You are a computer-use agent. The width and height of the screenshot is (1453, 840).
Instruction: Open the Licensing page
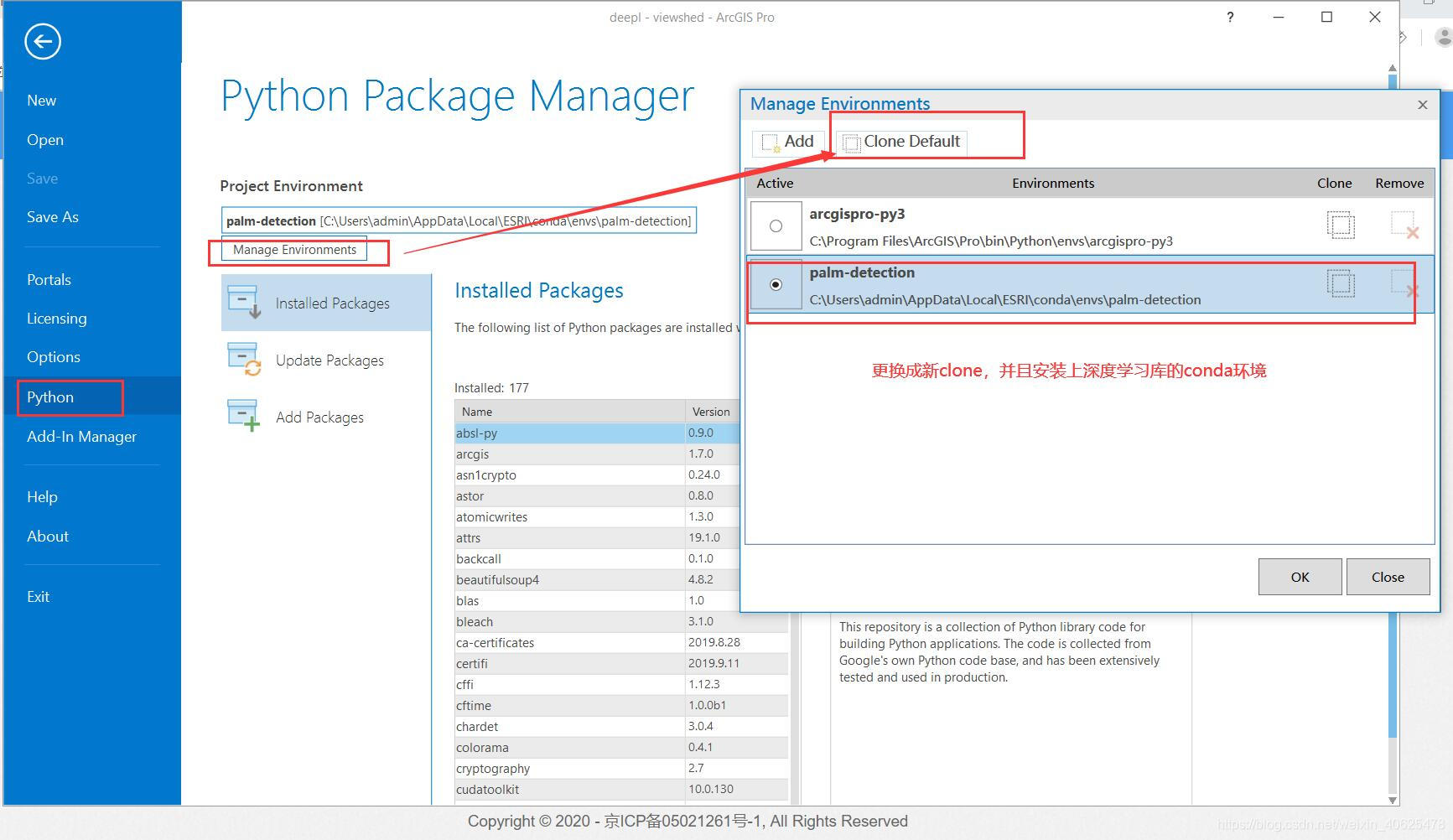click(56, 319)
